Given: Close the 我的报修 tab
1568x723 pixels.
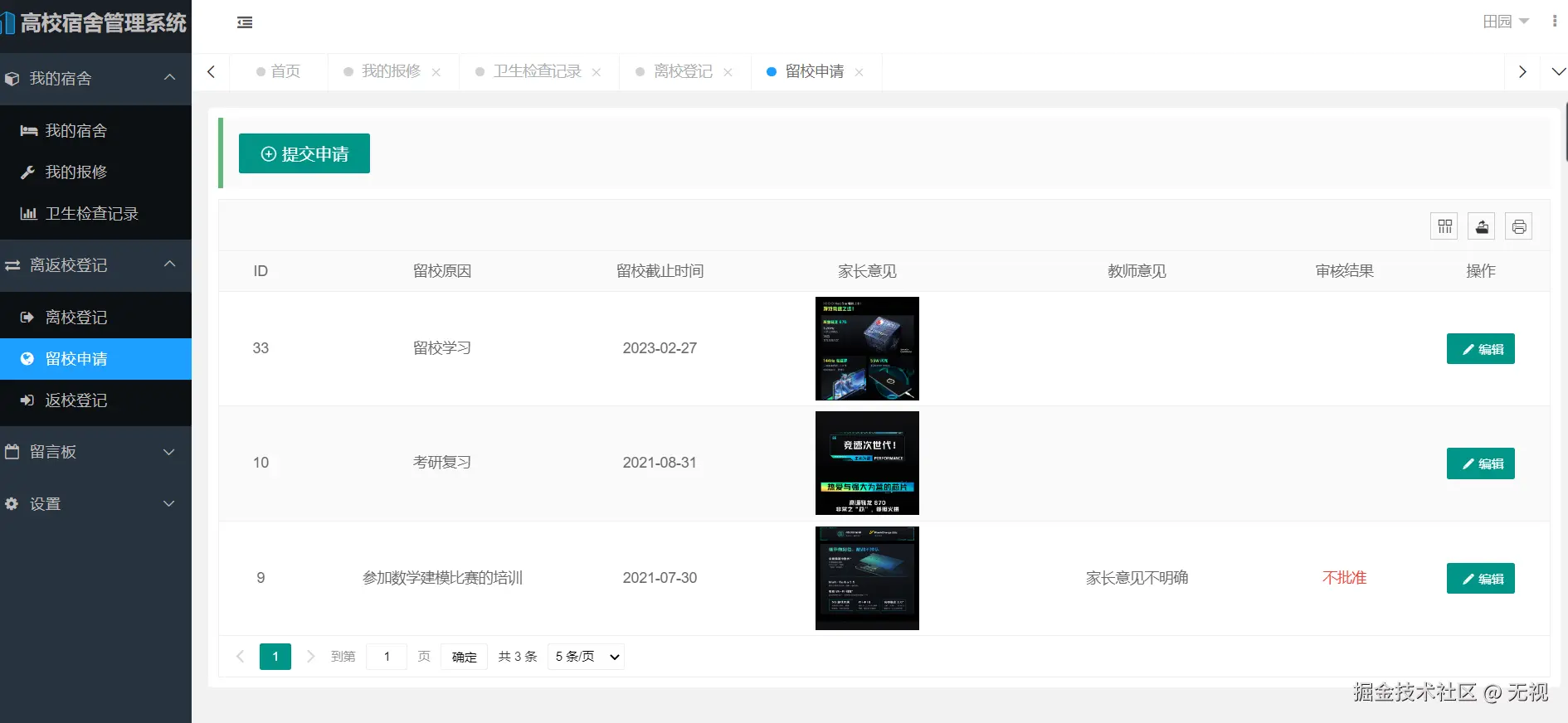Looking at the screenshot, I should 436,72.
